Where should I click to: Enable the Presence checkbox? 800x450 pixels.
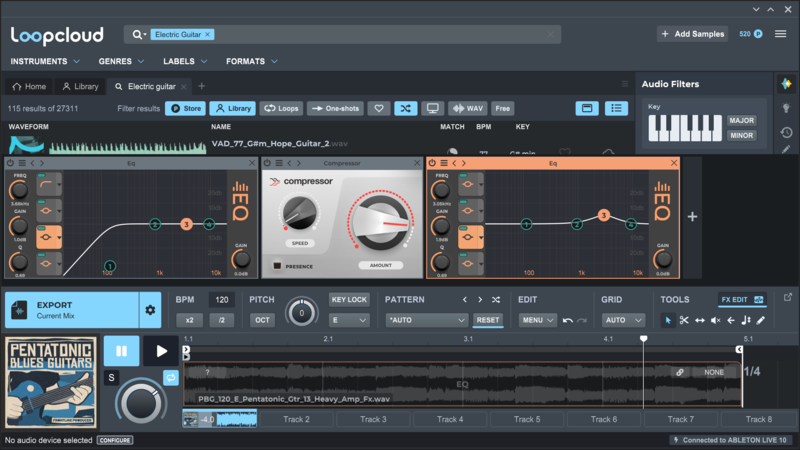click(x=277, y=266)
